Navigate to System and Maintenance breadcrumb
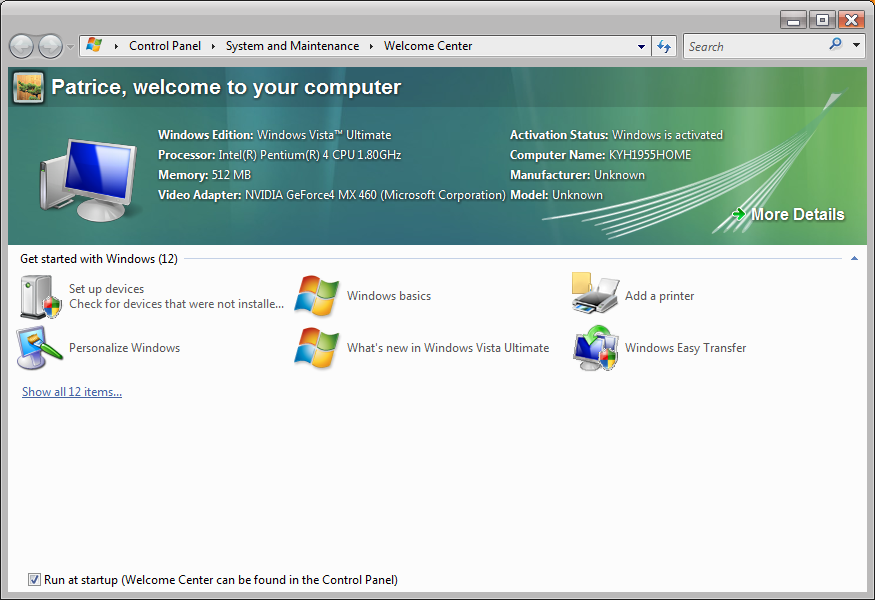This screenshot has width=875, height=600. (x=292, y=46)
